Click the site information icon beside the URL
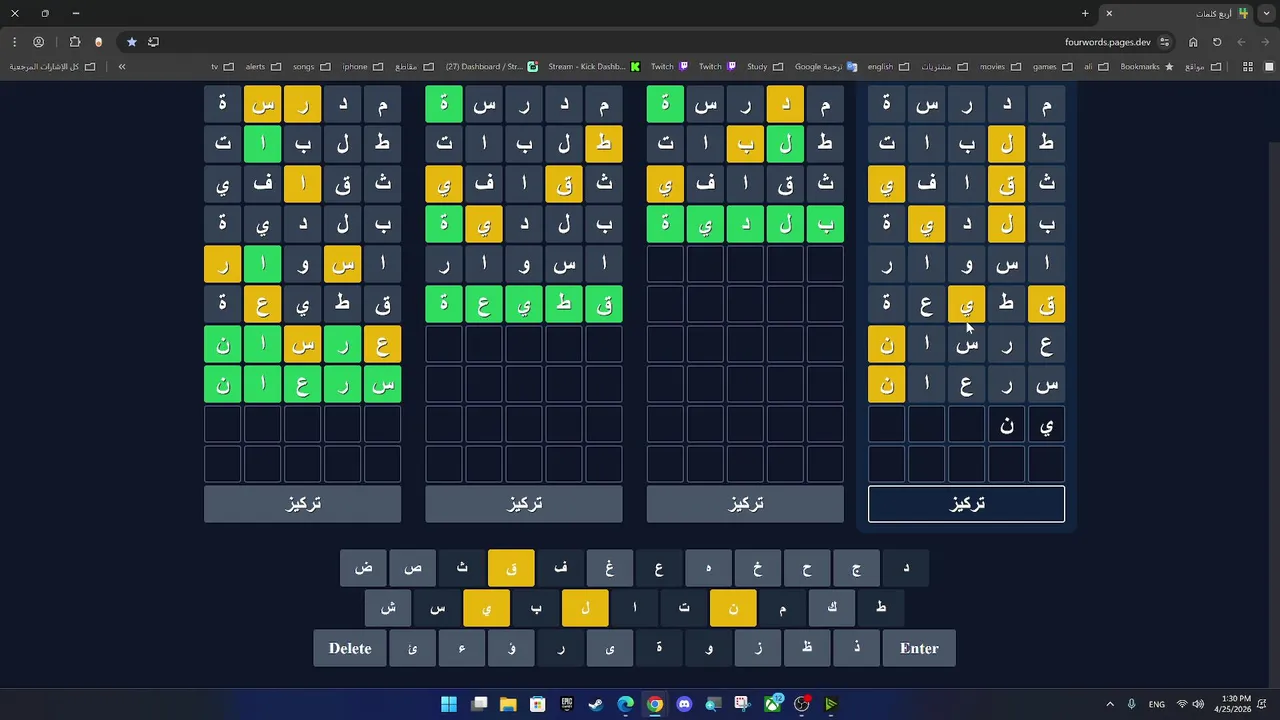The image size is (1280, 720). [1165, 42]
